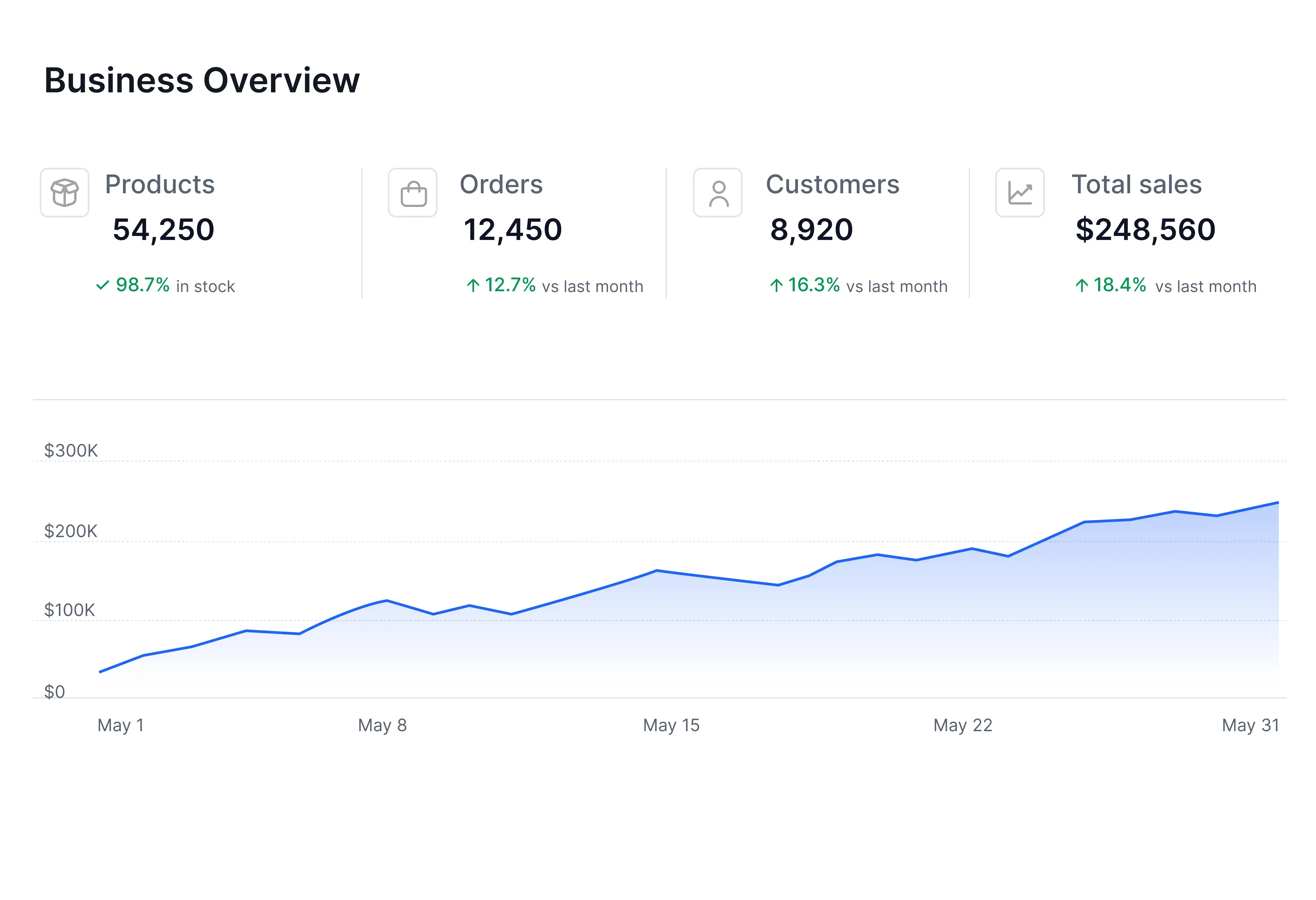This screenshot has width=1316, height=900.
Task: Click the 12.7% growth figure
Action: tap(510, 285)
